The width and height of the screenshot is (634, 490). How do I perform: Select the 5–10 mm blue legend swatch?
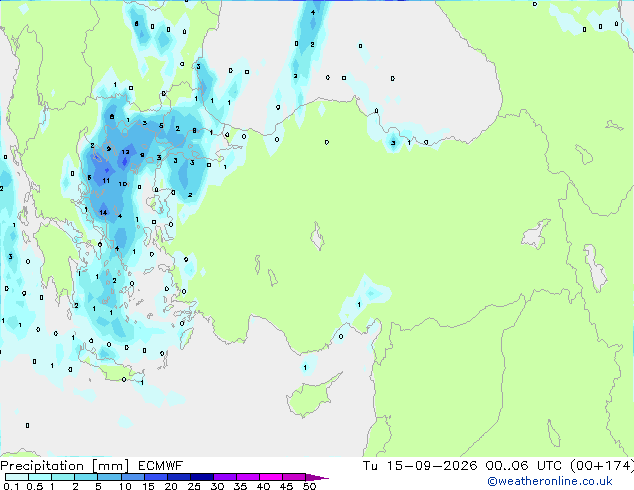(x=110, y=477)
